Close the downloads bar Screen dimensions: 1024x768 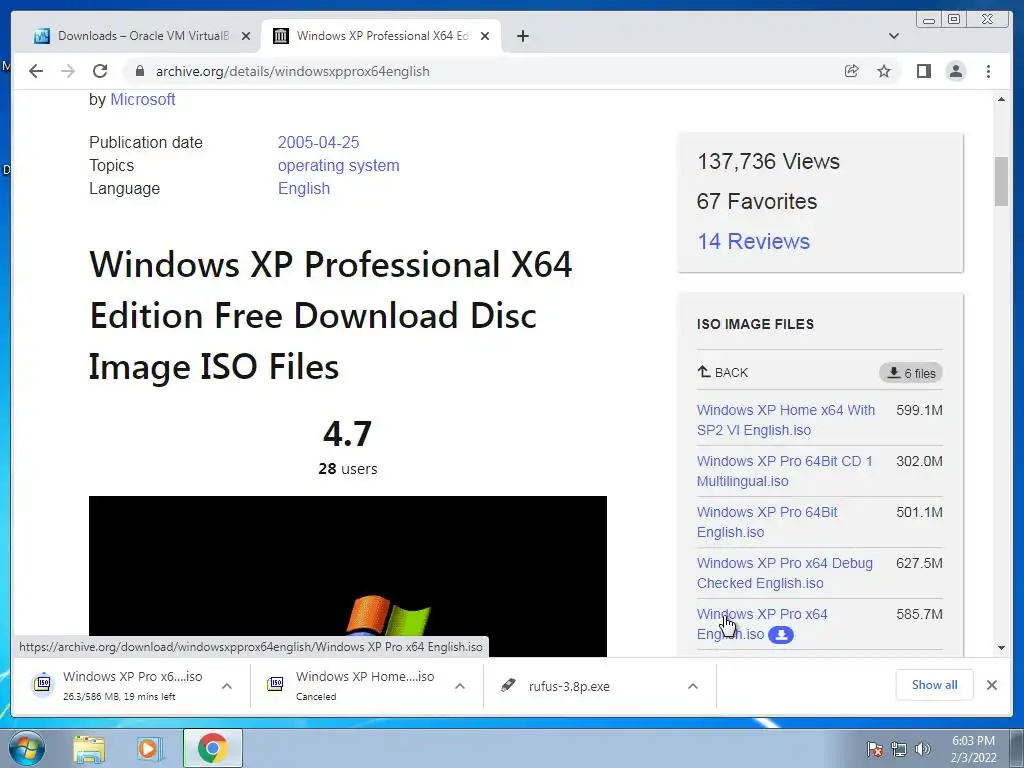pos(992,685)
